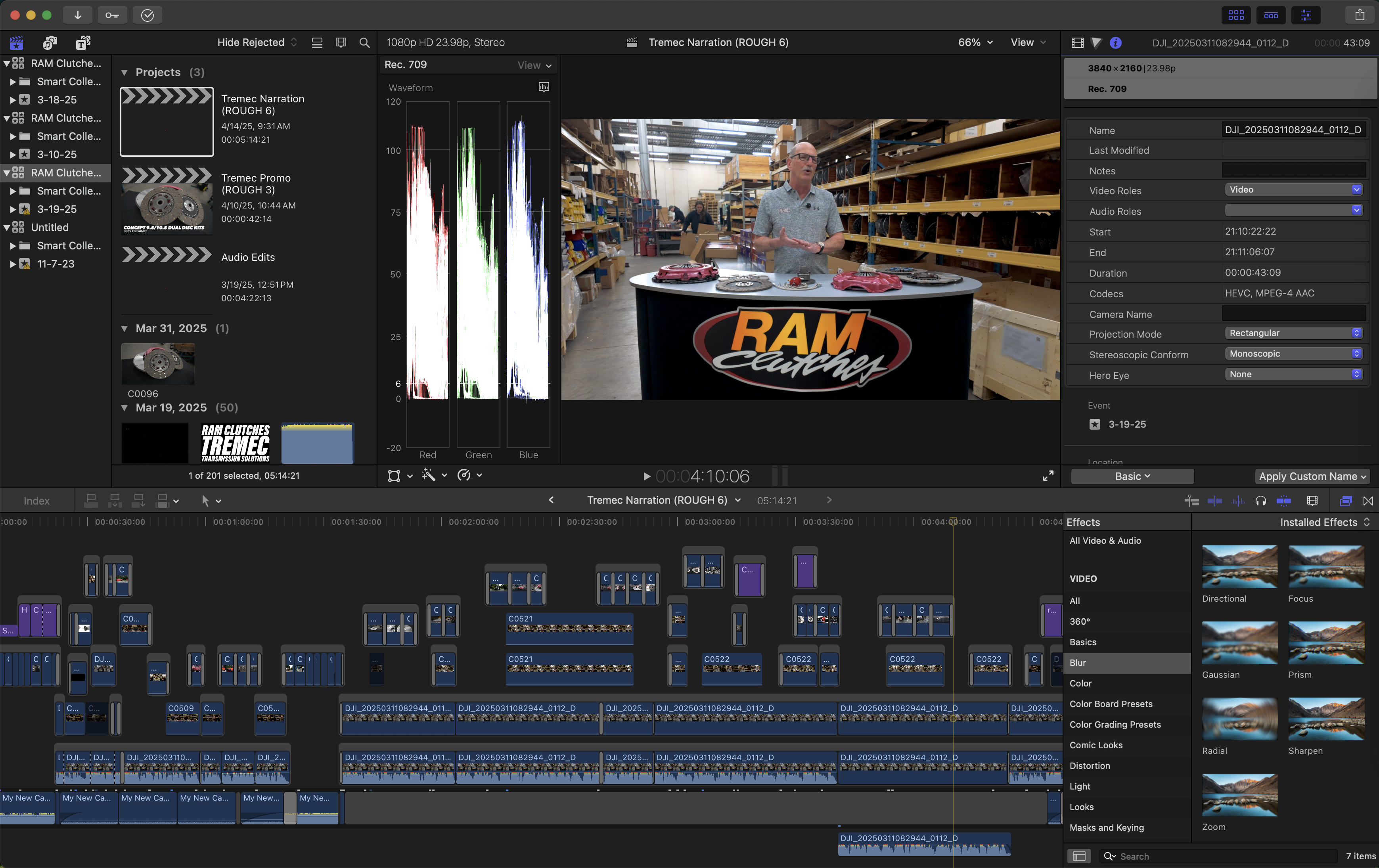Toggle the timeline visibility in top toolbar

(1271, 15)
